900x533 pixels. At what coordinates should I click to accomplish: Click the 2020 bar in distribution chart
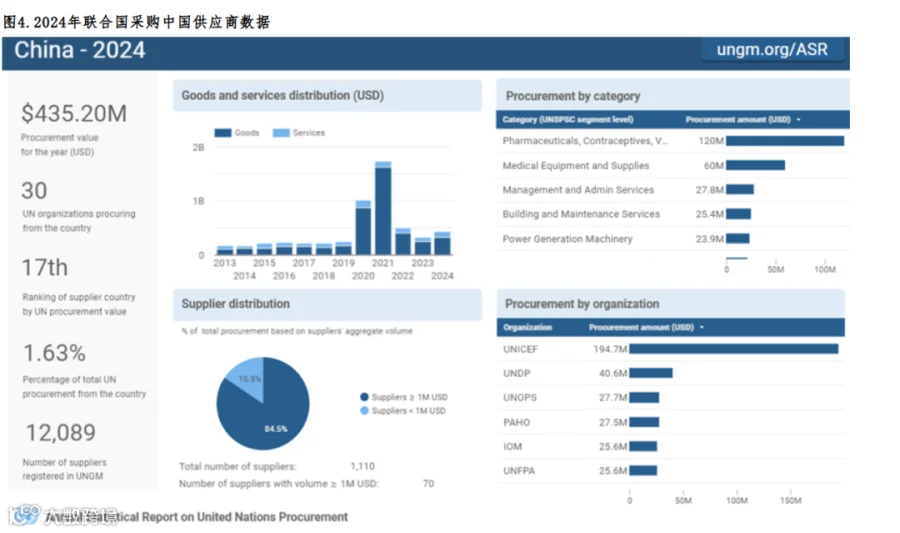(x=363, y=228)
